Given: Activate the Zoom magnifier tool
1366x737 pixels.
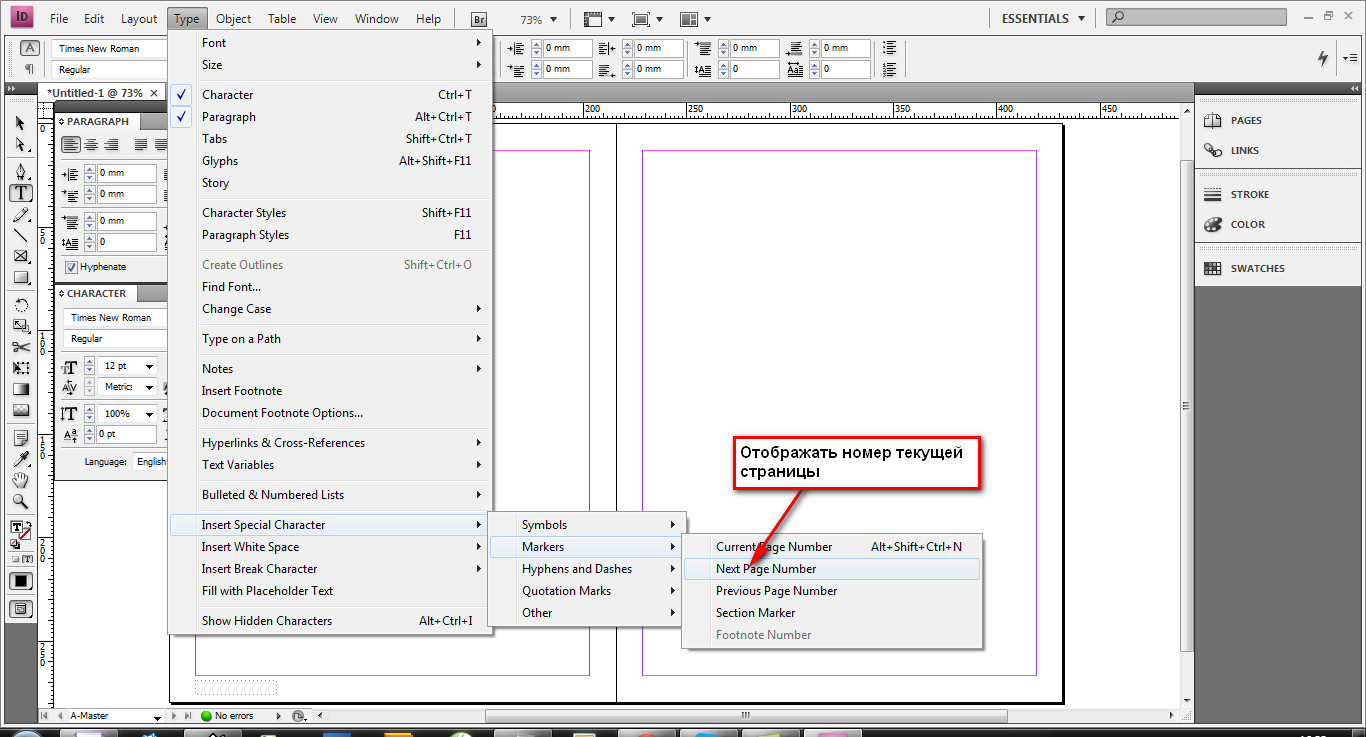Looking at the screenshot, I should pos(21,501).
